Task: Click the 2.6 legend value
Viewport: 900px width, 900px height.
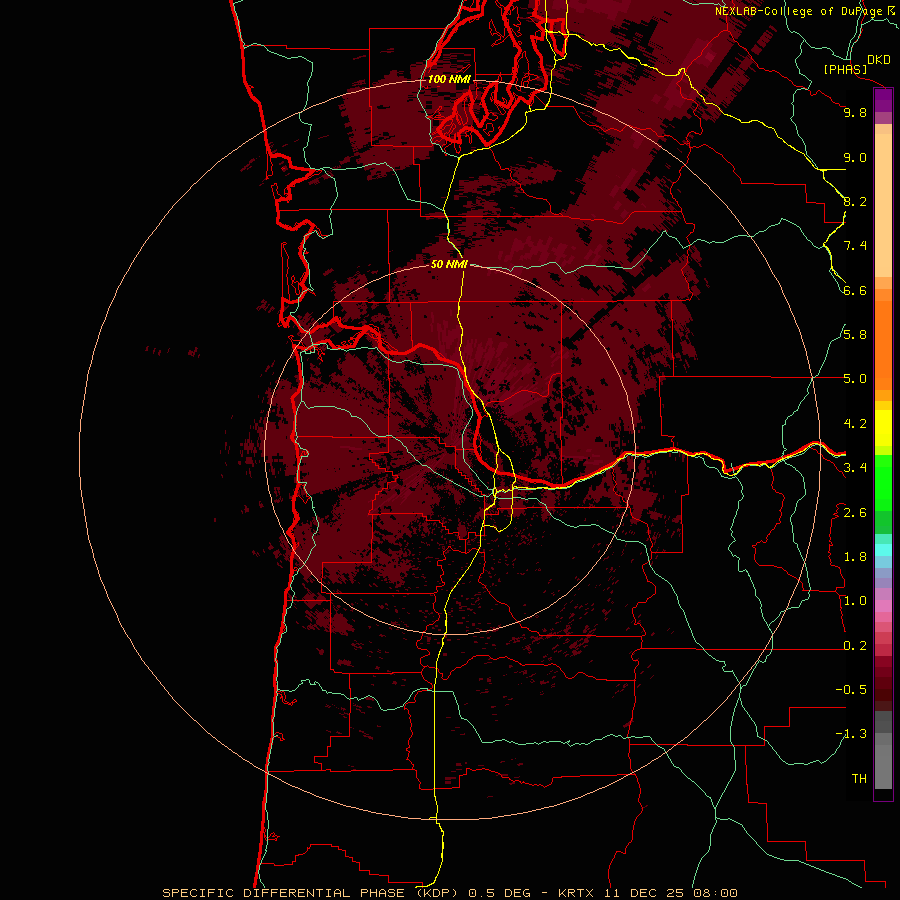Action: coord(855,513)
